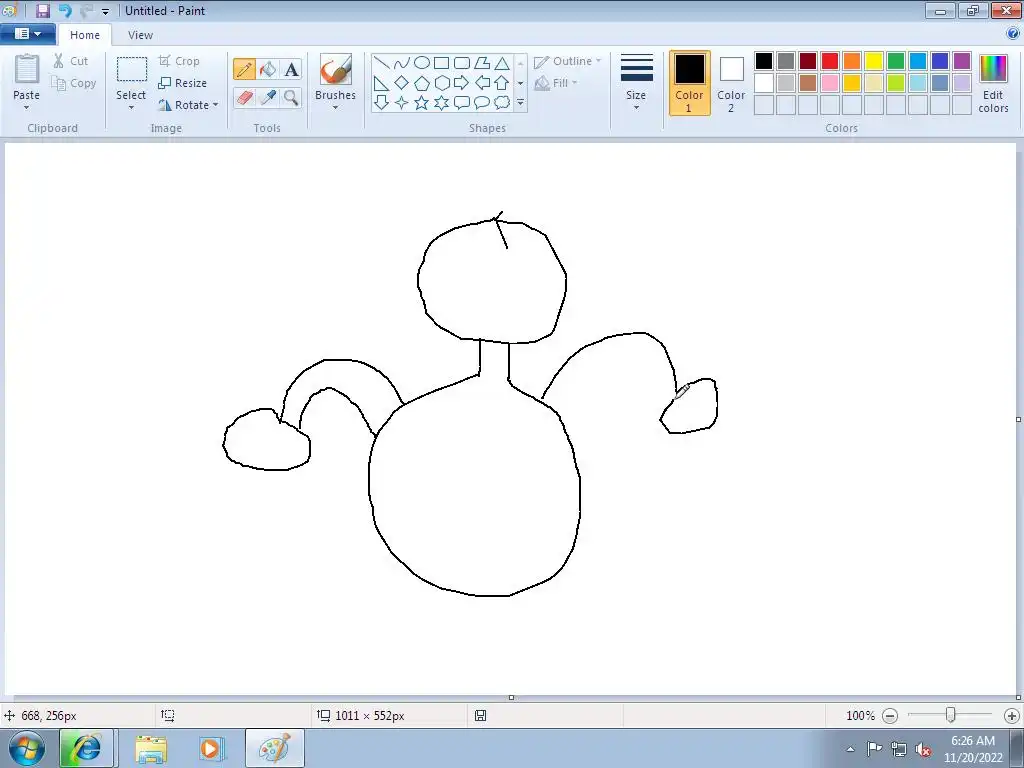1024x768 pixels.
Task: Choose the Polygon shape
Action: [x=482, y=63]
